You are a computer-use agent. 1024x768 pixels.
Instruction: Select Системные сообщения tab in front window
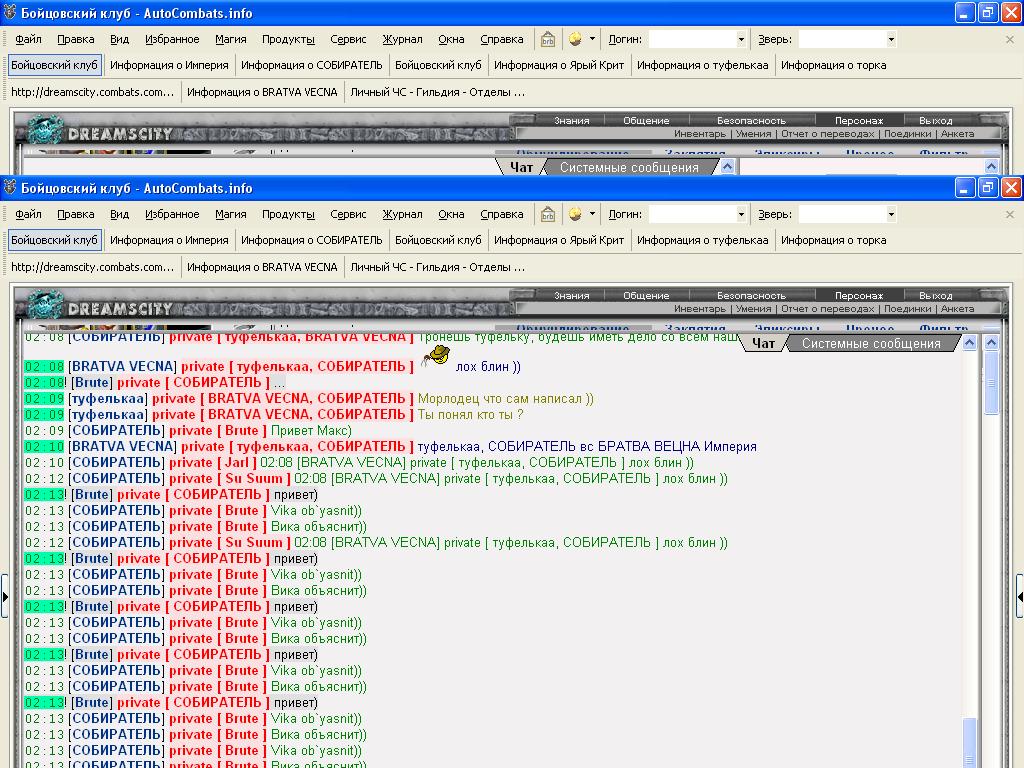click(x=871, y=344)
